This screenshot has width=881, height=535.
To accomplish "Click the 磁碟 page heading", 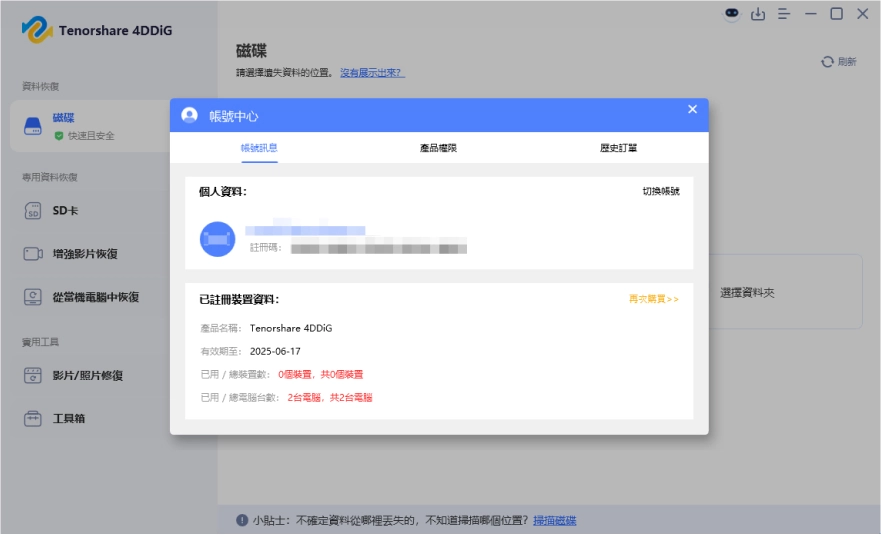I will pyautogui.click(x=251, y=51).
